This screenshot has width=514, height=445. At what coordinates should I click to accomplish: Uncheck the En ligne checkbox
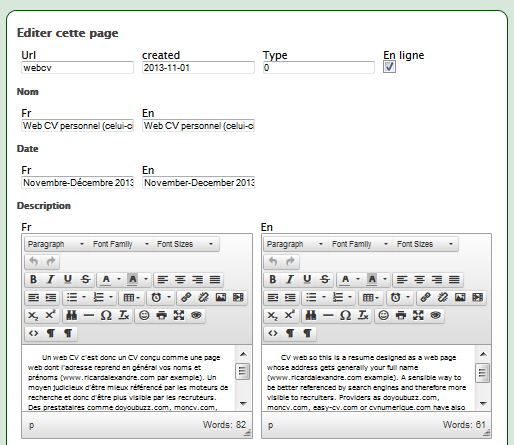(x=389, y=67)
